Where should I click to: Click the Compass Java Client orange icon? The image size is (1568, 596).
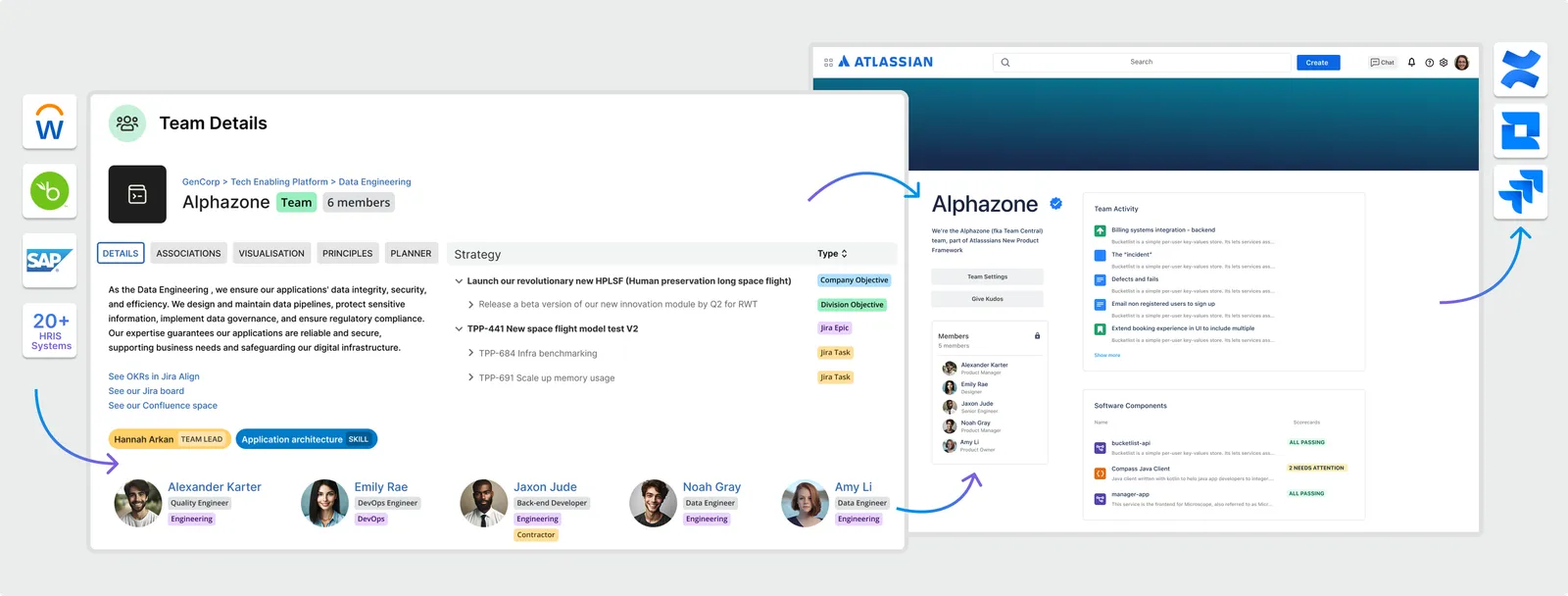1100,473
